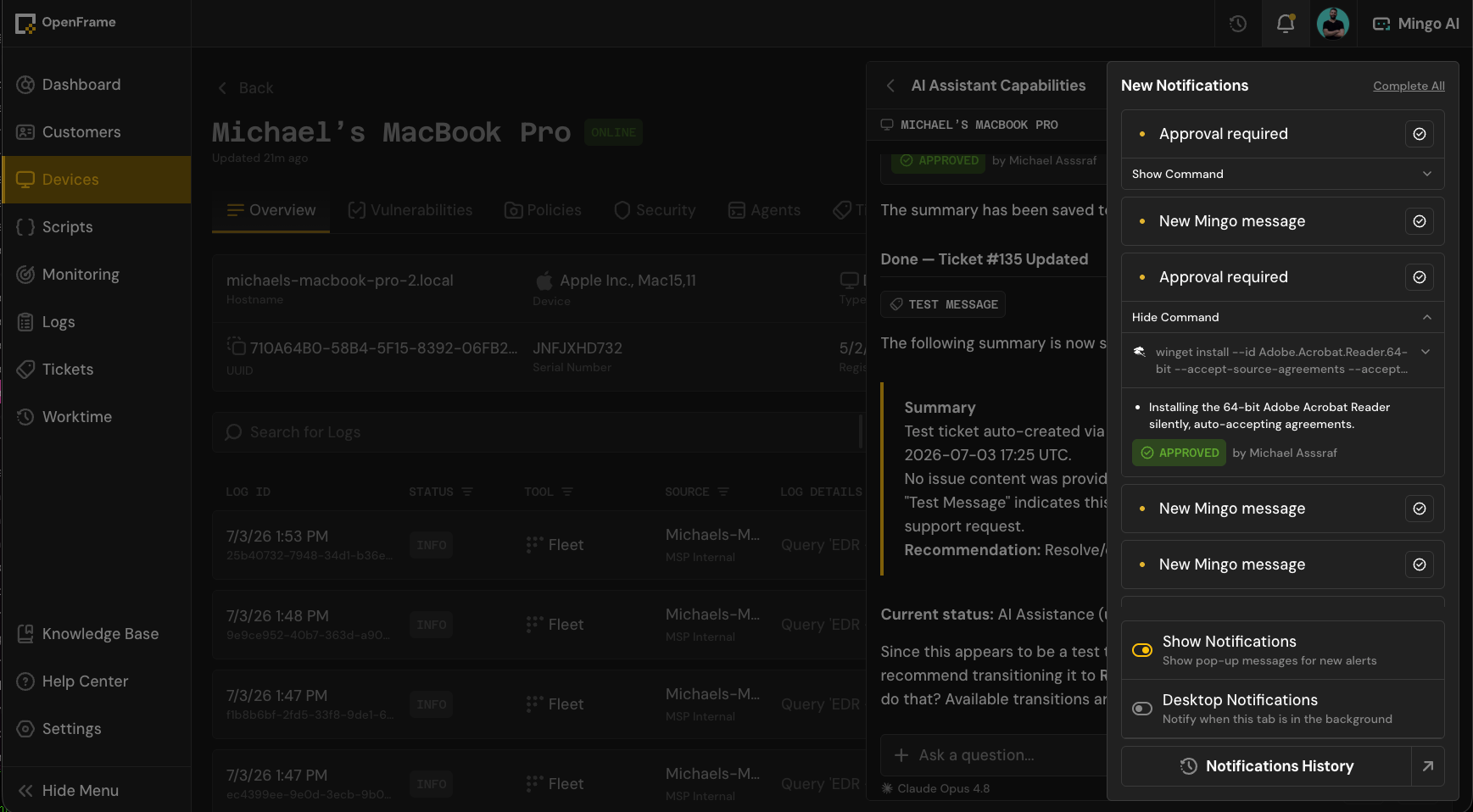
Task: Go to Customers in the sidebar
Action: (x=96, y=132)
